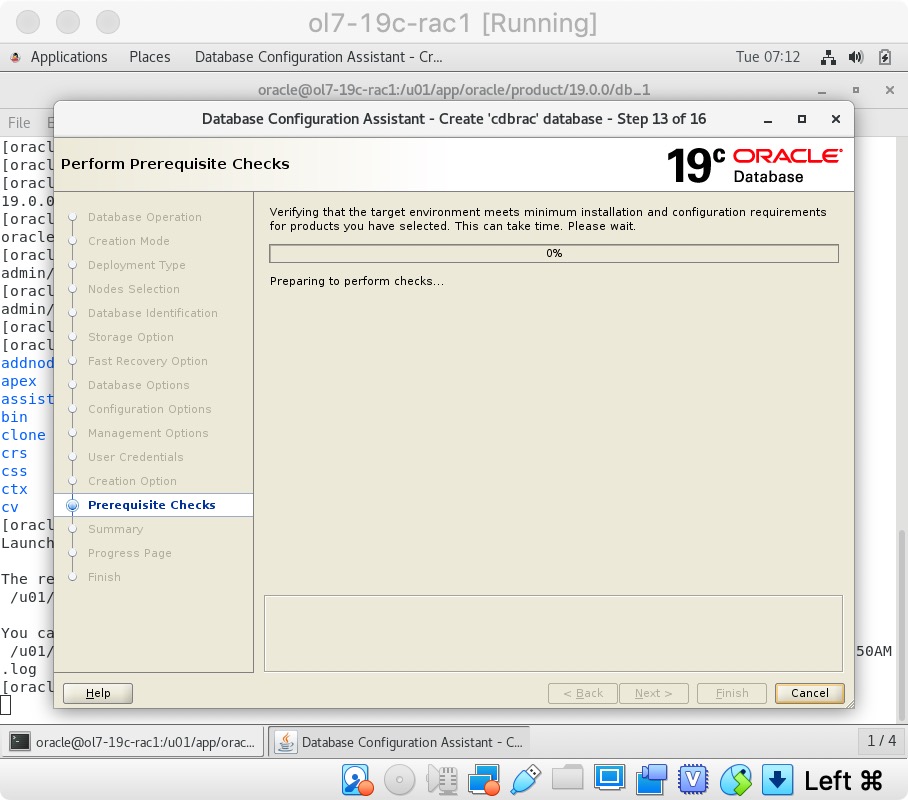This screenshot has width=908, height=800.
Task: Click the VirtualBox network adapters icon
Action: pyautogui.click(x=484, y=780)
